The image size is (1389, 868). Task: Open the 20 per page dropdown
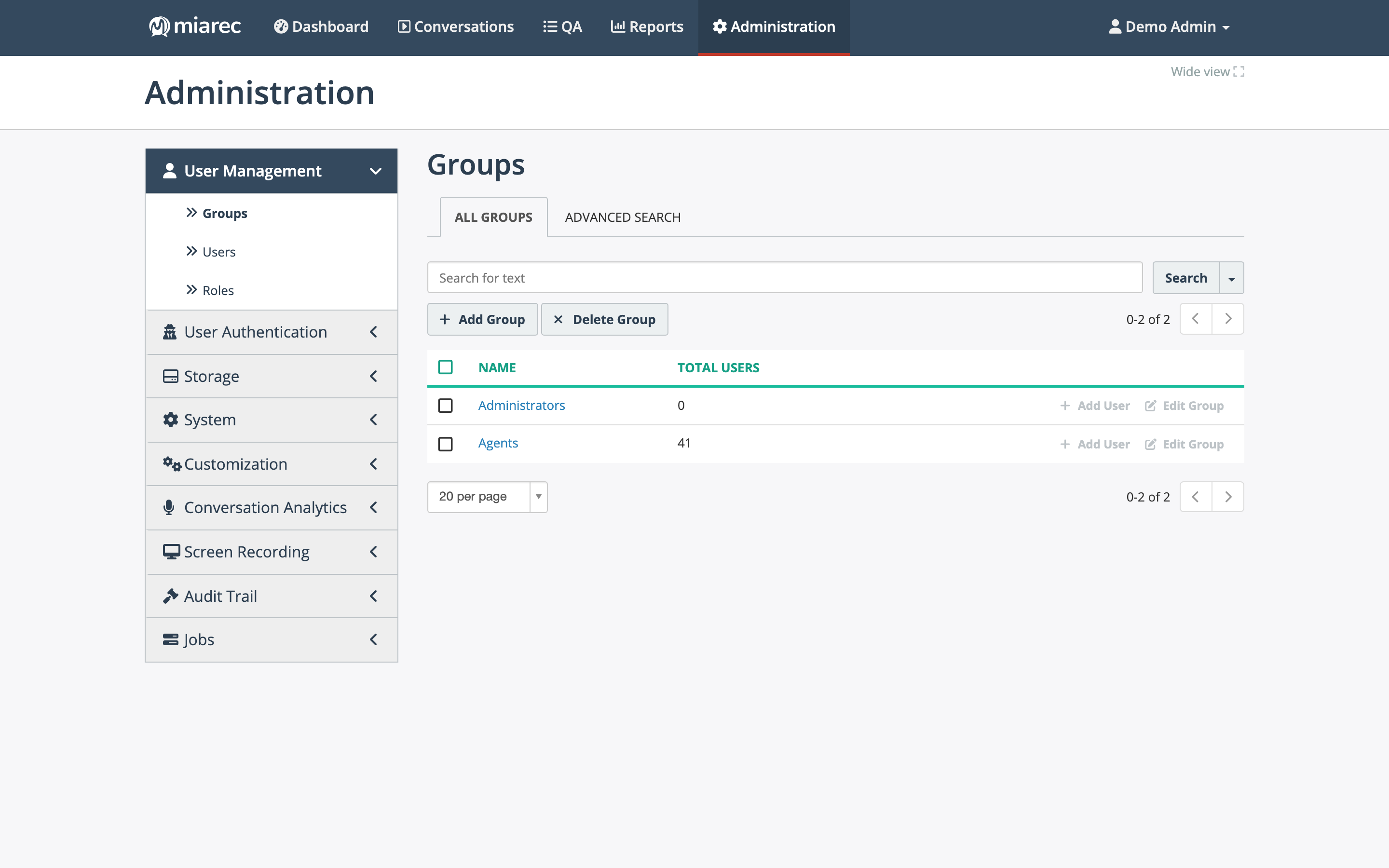[x=487, y=497]
